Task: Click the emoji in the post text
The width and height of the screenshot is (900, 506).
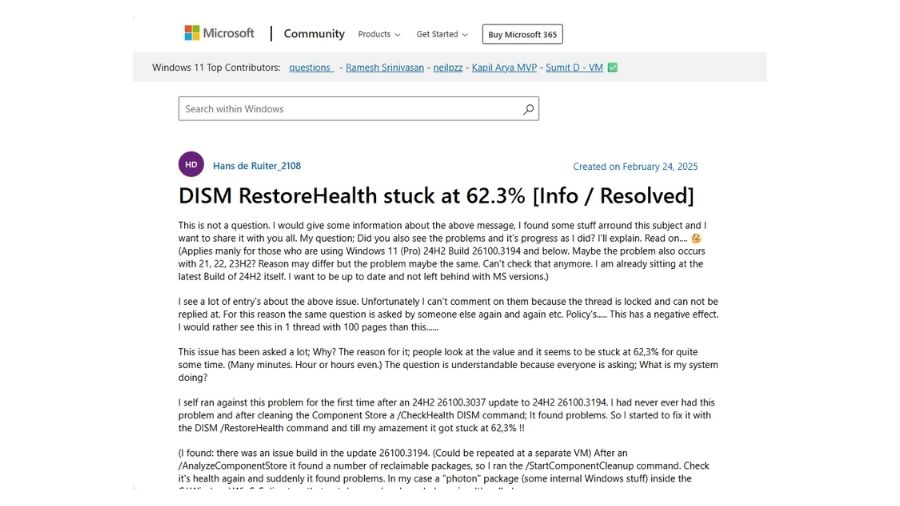Action: pyautogui.click(x=696, y=238)
